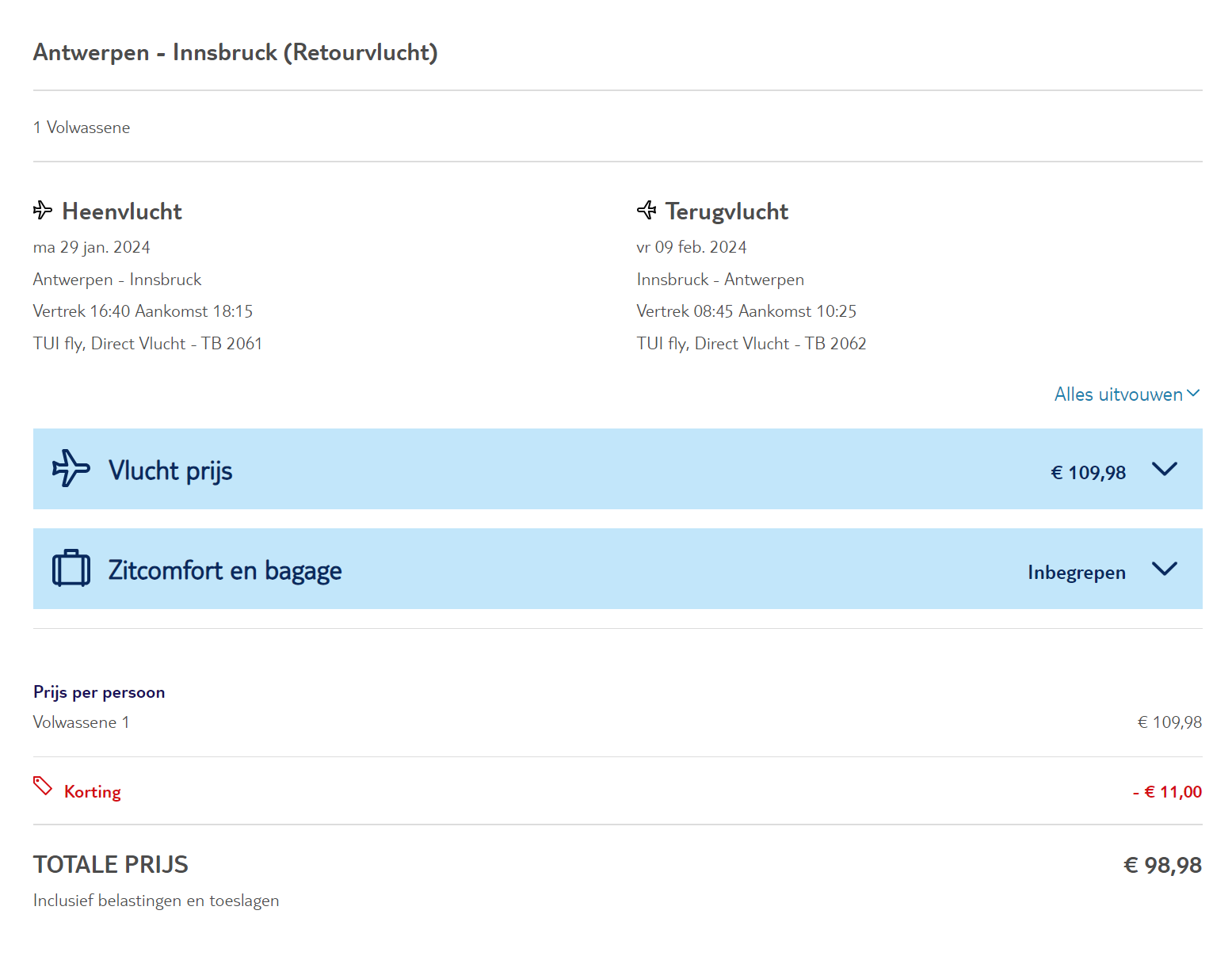The width and height of the screenshot is (1232, 956).
Task: Click the € 109,98 amount in Vlucht prijs bar
Action: [1088, 473]
